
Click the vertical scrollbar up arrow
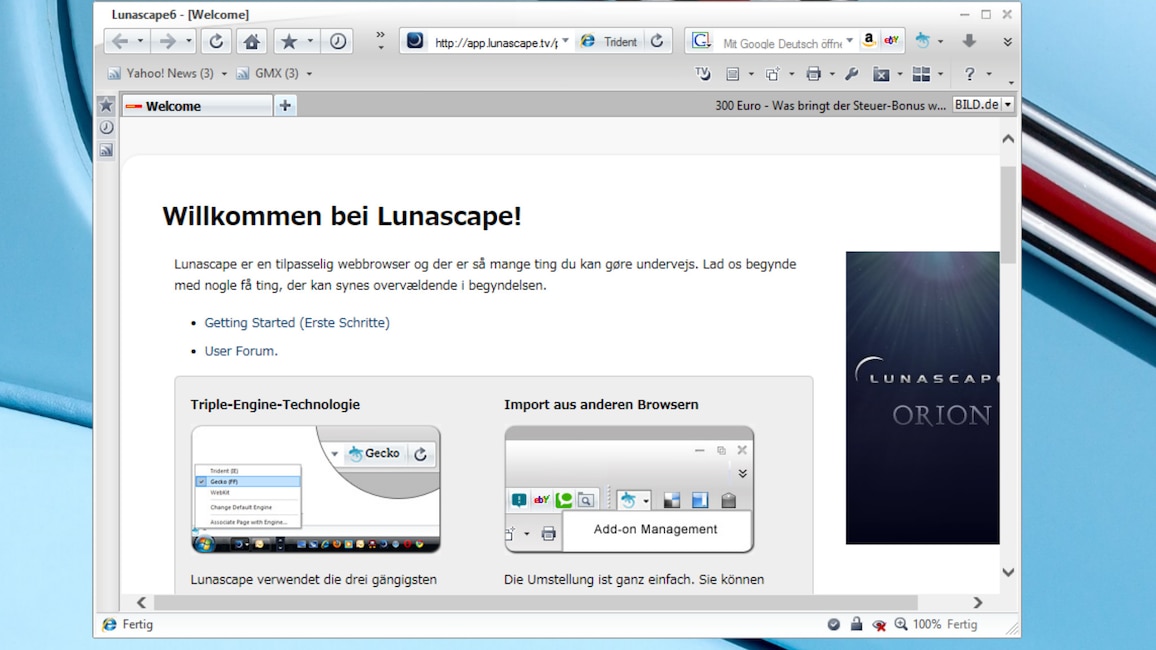point(1009,139)
